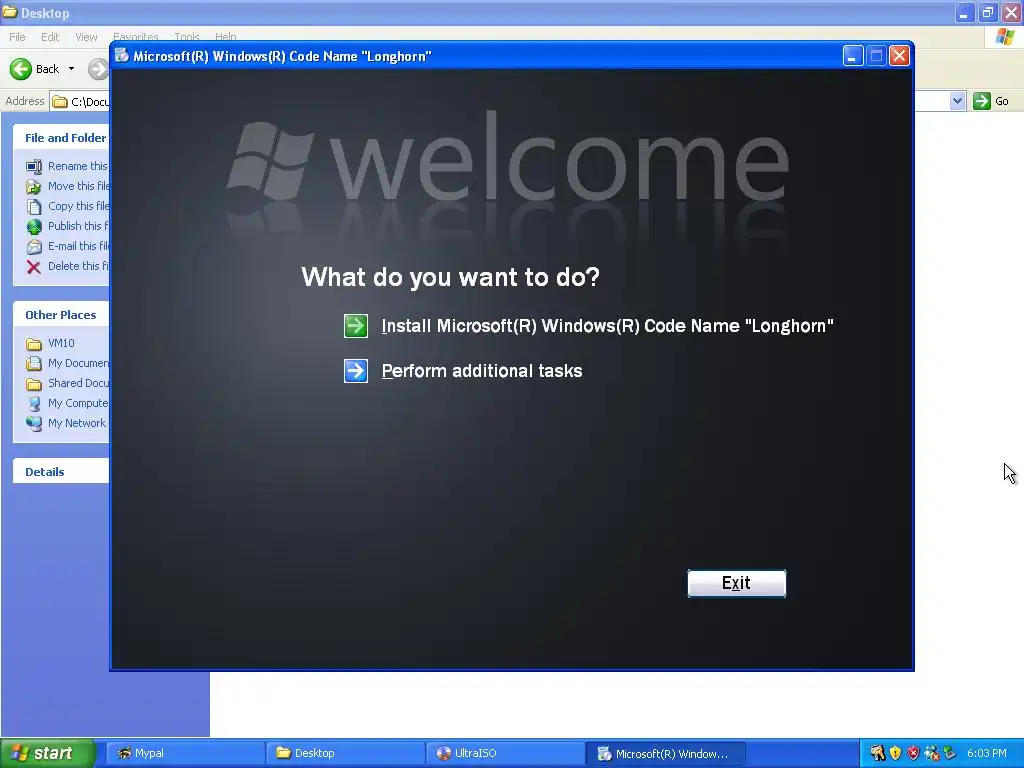Open My Documents in Other Places
This screenshot has width=1024, height=768.
coord(68,363)
